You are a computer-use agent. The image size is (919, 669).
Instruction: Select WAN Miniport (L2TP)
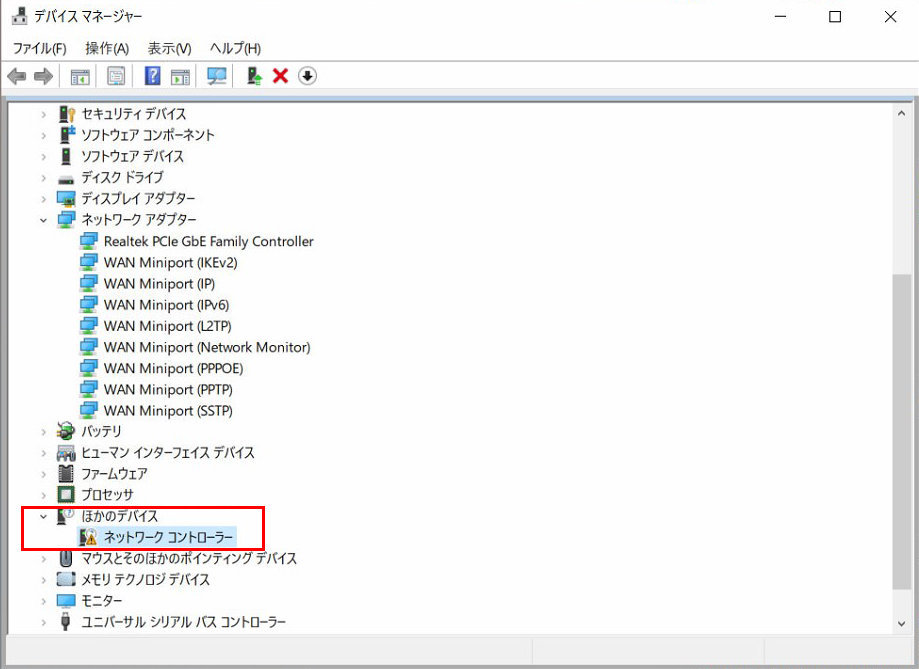point(168,326)
